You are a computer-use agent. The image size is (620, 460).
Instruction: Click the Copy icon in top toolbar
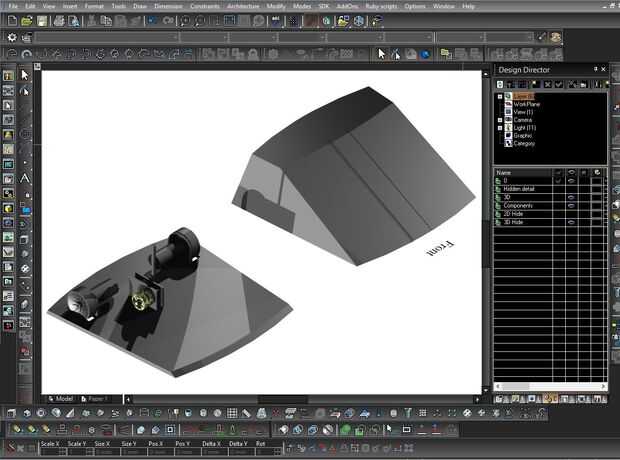click(106, 21)
